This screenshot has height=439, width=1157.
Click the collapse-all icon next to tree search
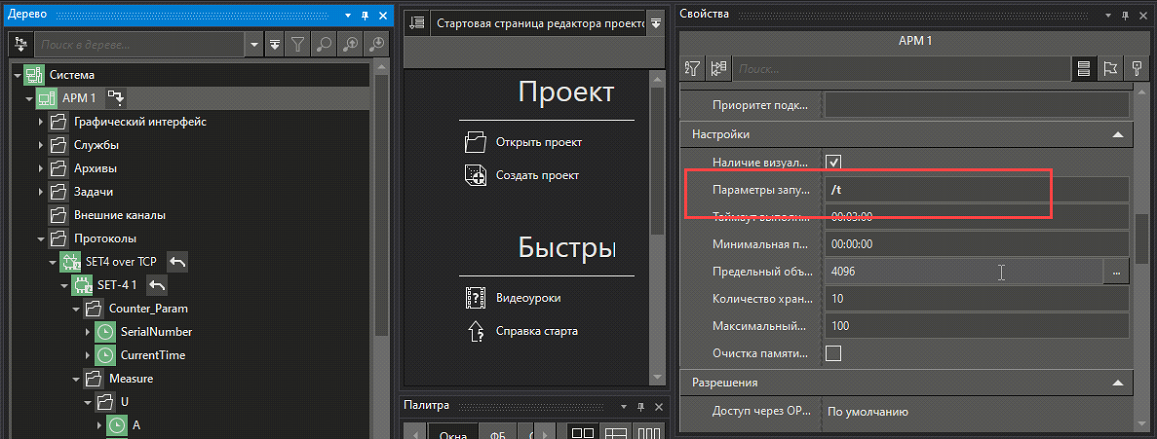click(275, 45)
